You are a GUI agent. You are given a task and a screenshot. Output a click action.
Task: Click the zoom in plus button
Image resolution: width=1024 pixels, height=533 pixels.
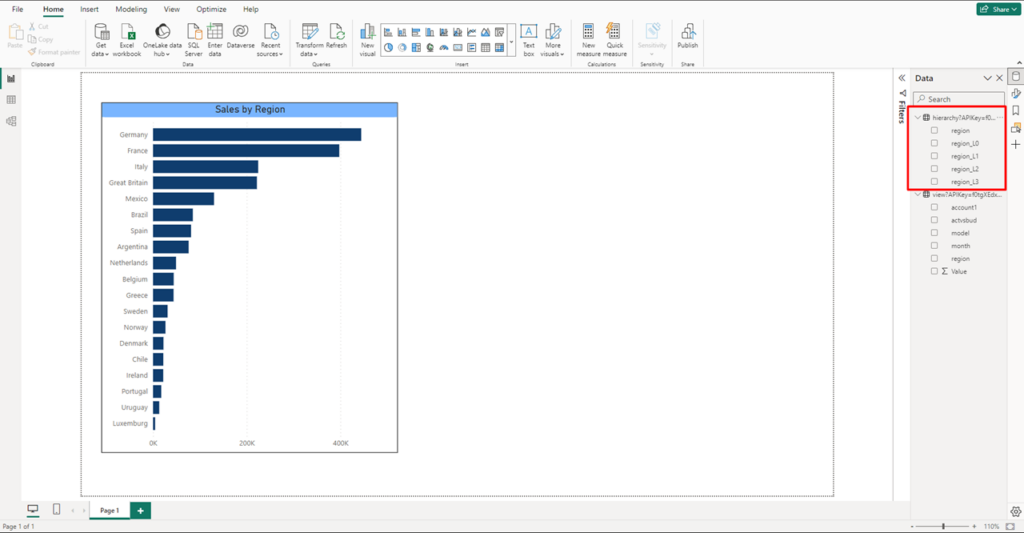click(974, 526)
